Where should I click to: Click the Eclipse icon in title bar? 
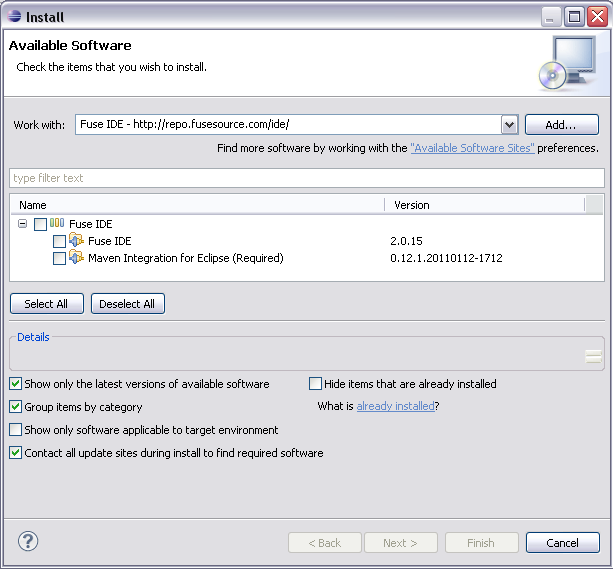(x=13, y=15)
